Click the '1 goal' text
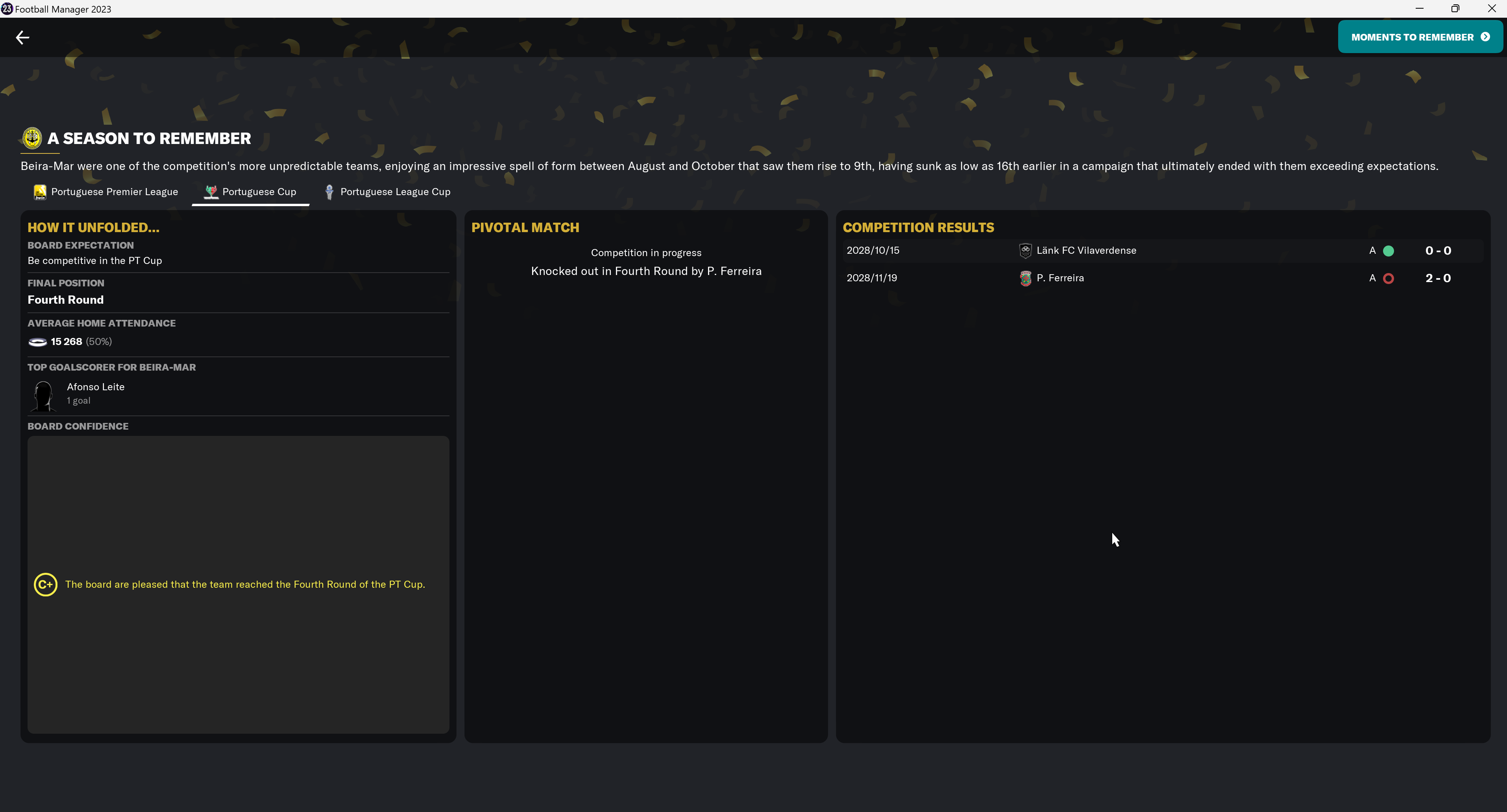The height and width of the screenshot is (812, 1507). [78, 400]
